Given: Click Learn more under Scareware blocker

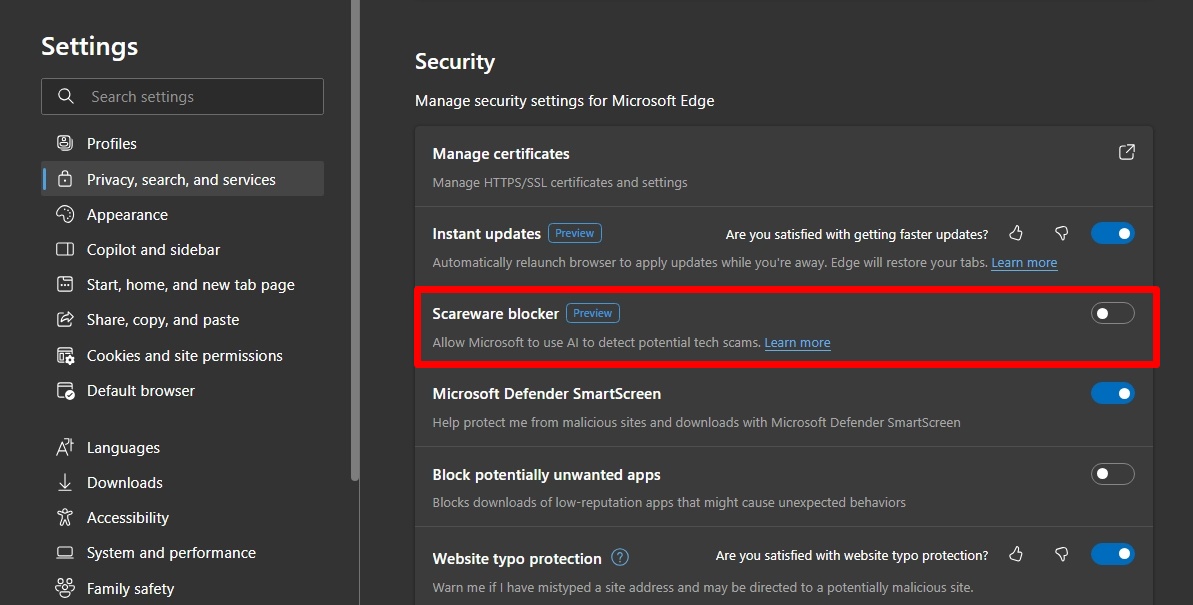Looking at the screenshot, I should point(797,342).
